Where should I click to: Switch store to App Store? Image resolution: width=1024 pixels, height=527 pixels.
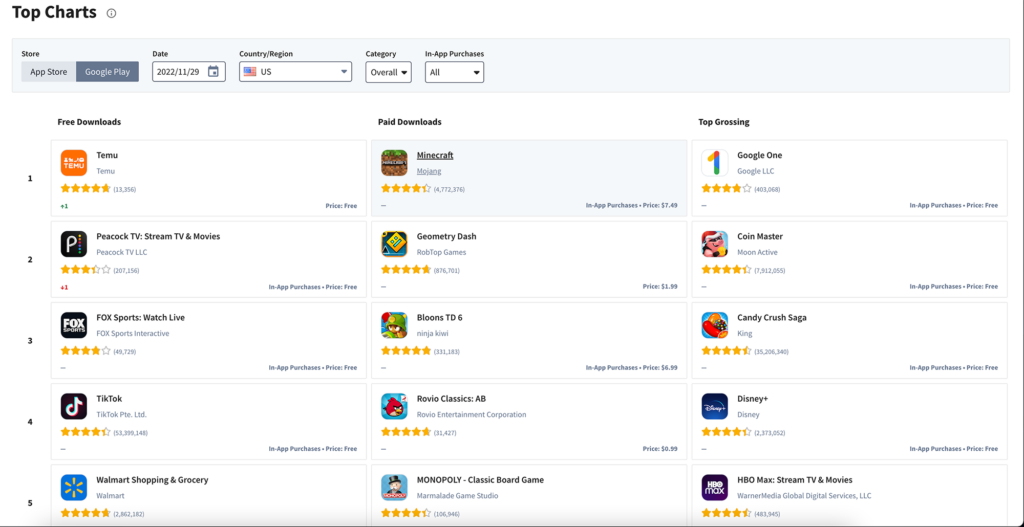[x=49, y=72]
